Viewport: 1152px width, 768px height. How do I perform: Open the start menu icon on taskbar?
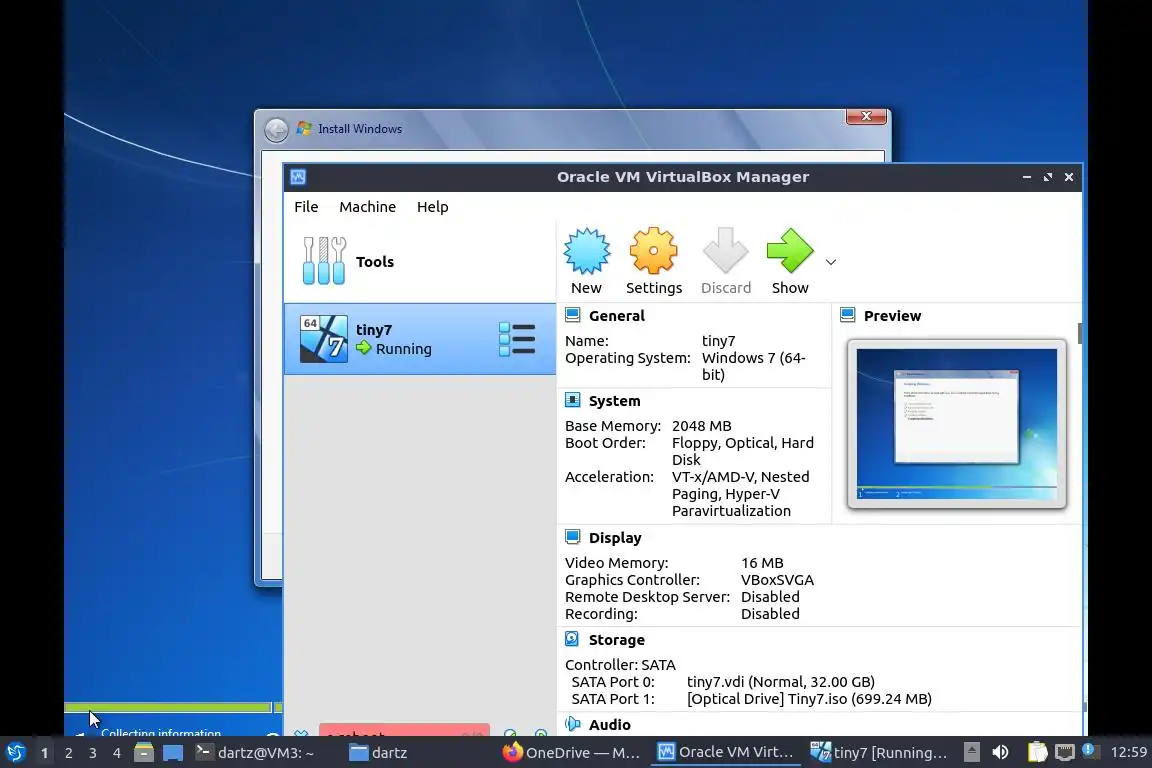click(15, 753)
